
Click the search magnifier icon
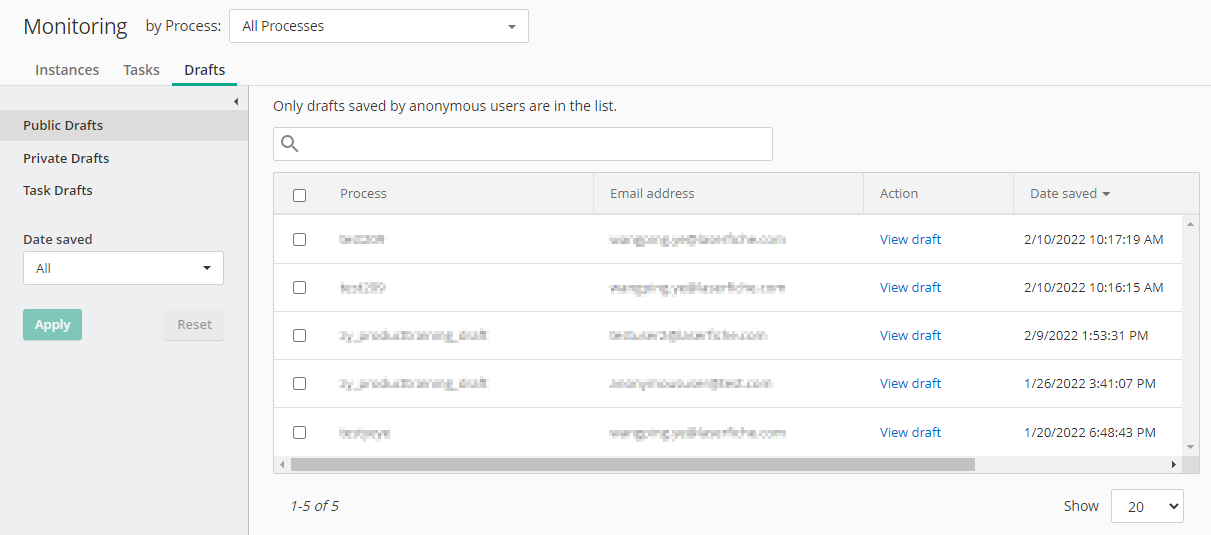pos(290,144)
